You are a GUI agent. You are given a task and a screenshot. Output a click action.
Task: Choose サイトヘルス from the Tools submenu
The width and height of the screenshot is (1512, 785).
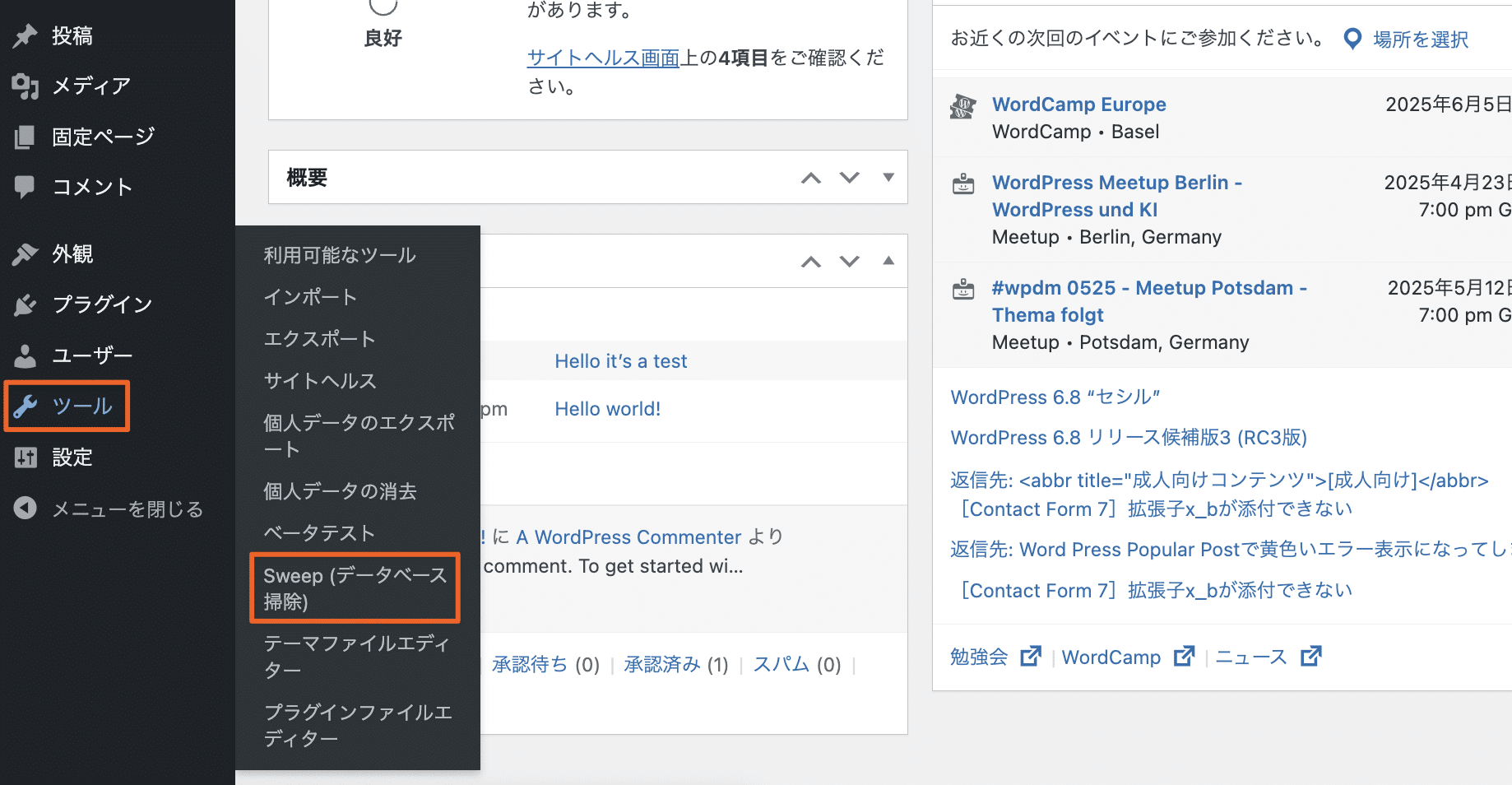pos(319,381)
